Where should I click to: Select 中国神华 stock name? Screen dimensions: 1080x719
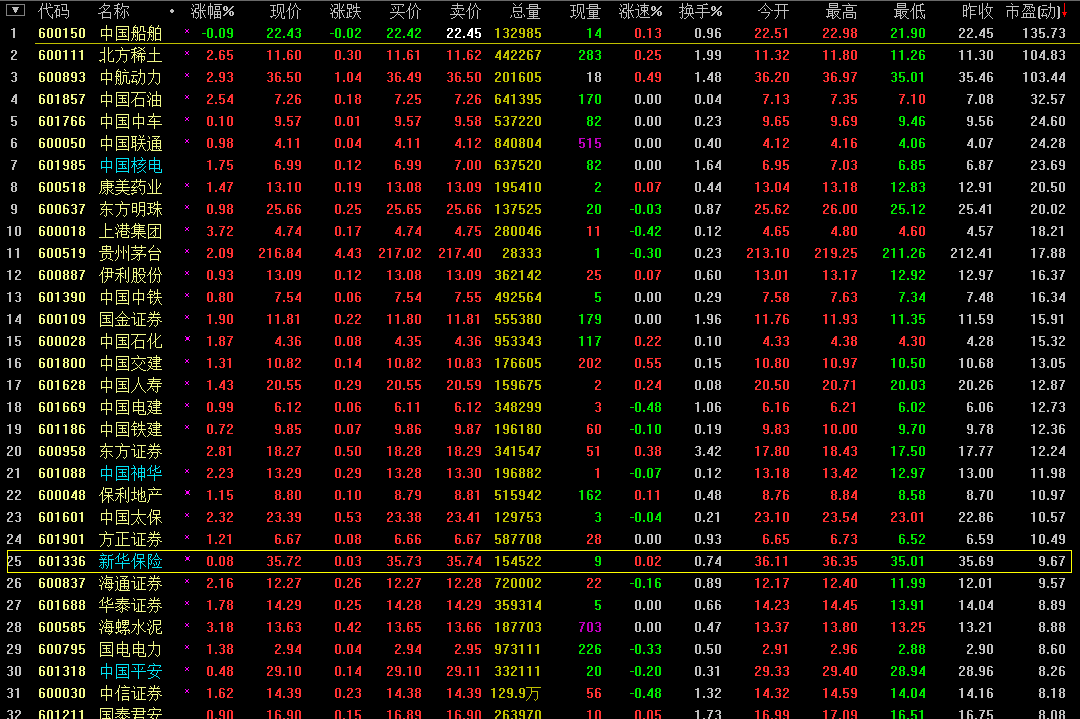[131, 474]
